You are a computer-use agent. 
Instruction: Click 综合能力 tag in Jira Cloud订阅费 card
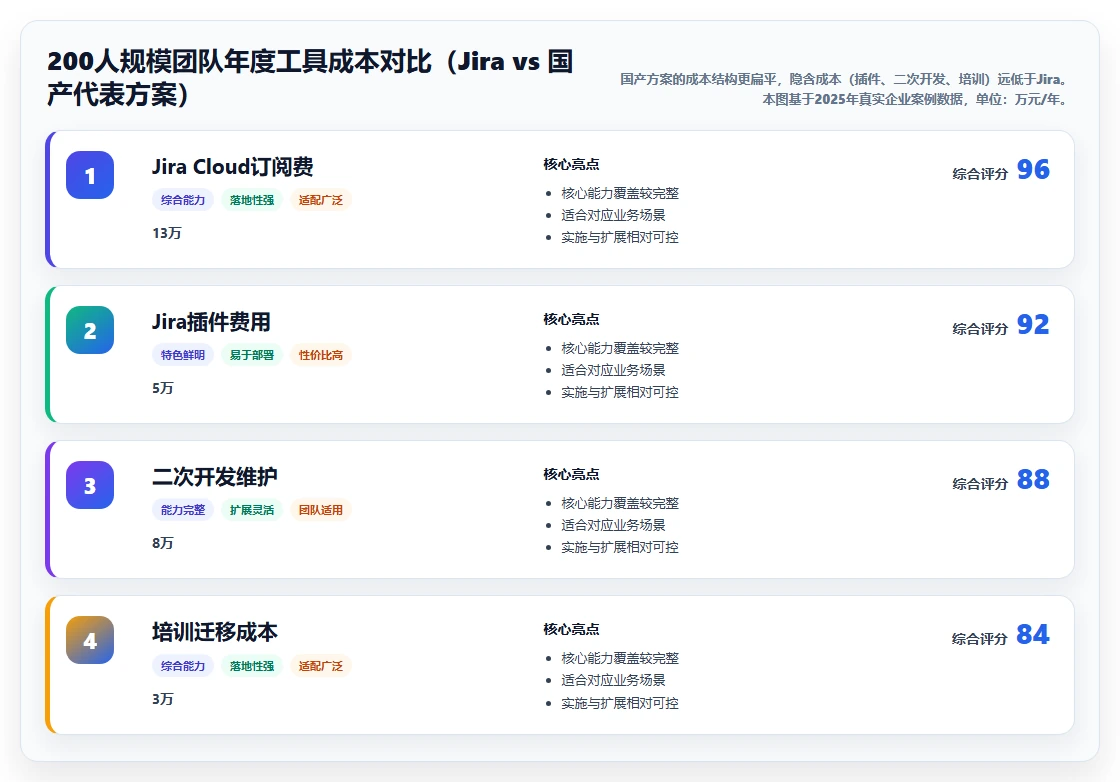coord(183,200)
